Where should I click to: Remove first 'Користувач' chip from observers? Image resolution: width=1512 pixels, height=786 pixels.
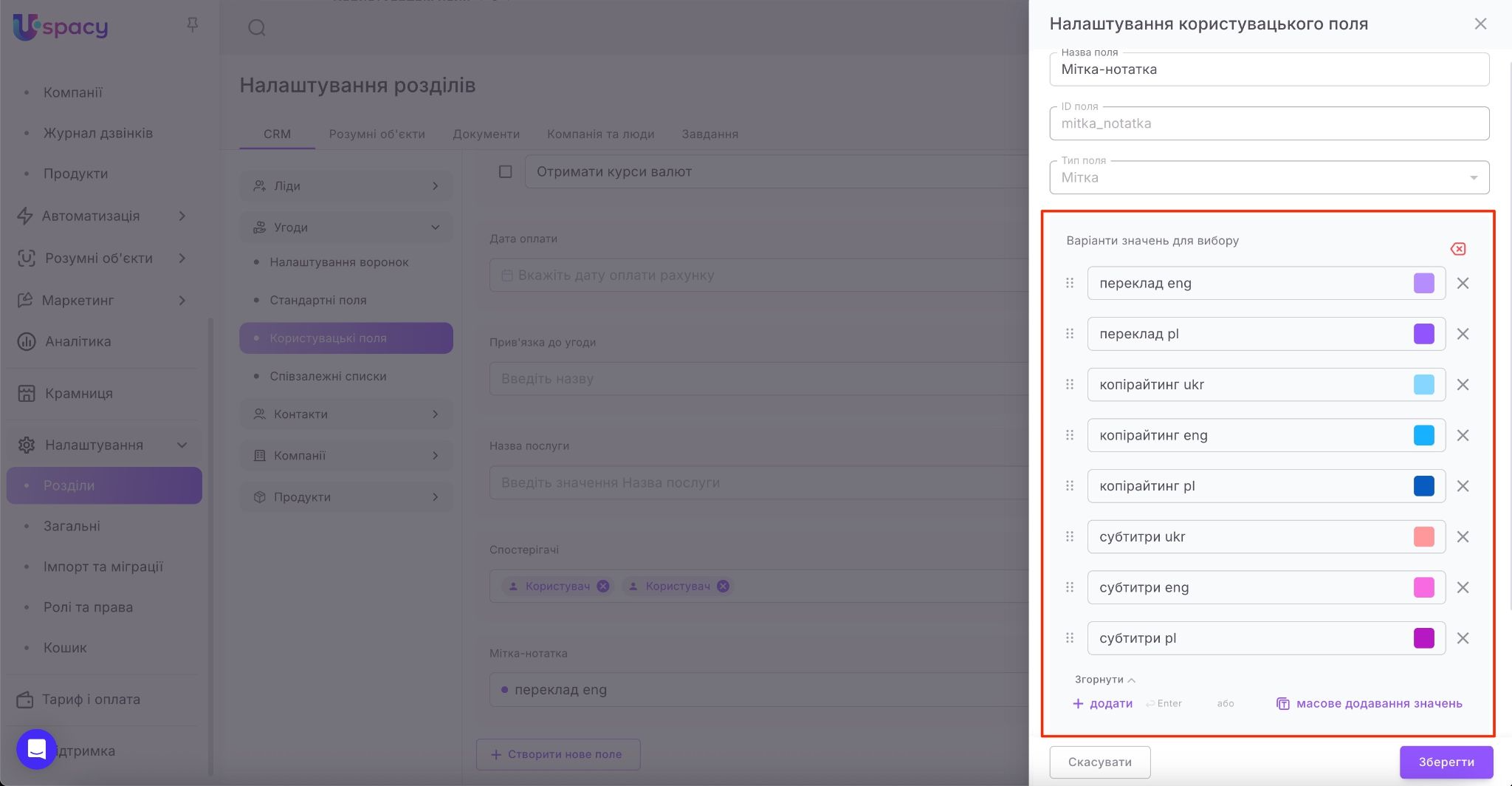(x=603, y=586)
